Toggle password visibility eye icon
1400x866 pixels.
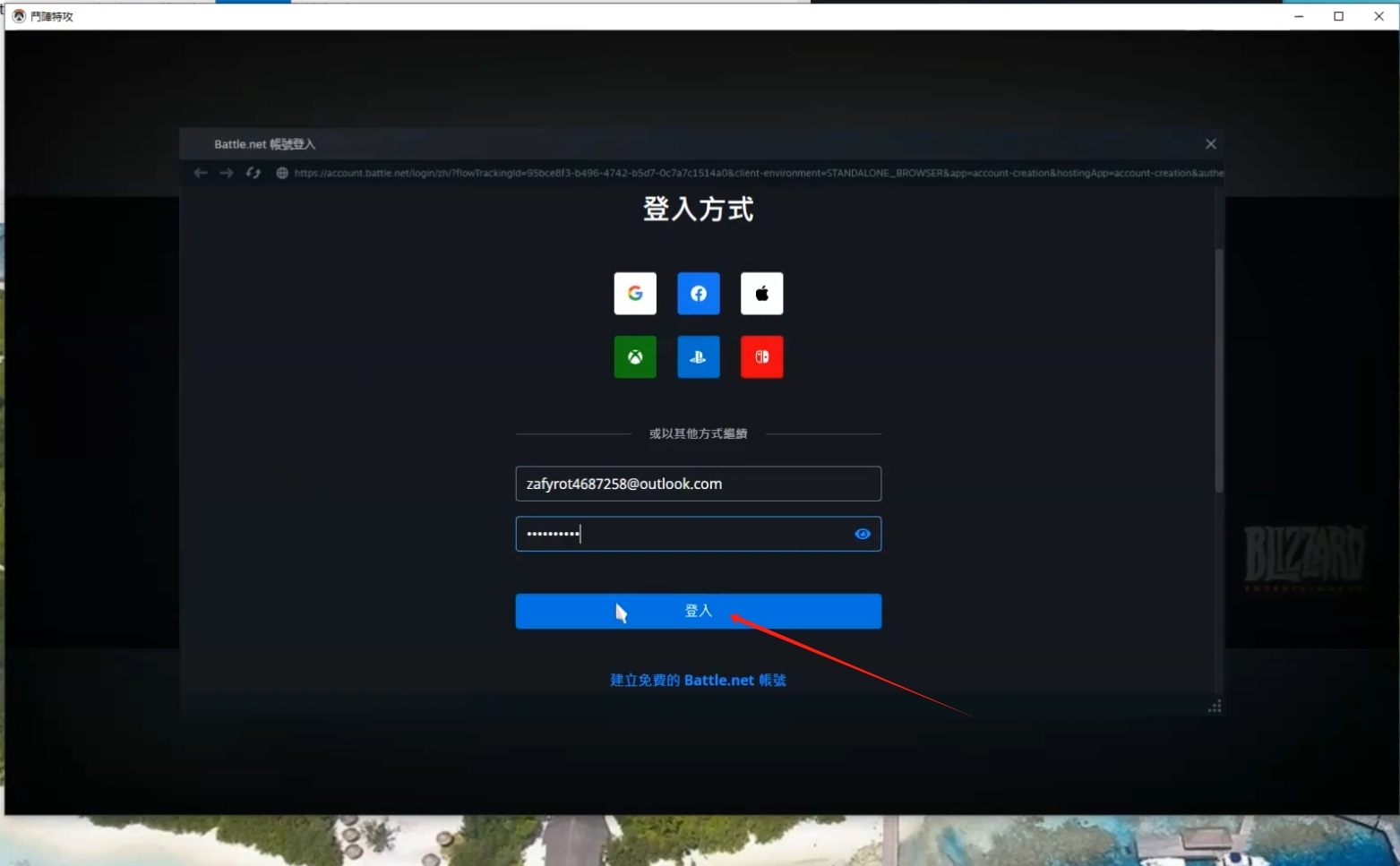863,534
